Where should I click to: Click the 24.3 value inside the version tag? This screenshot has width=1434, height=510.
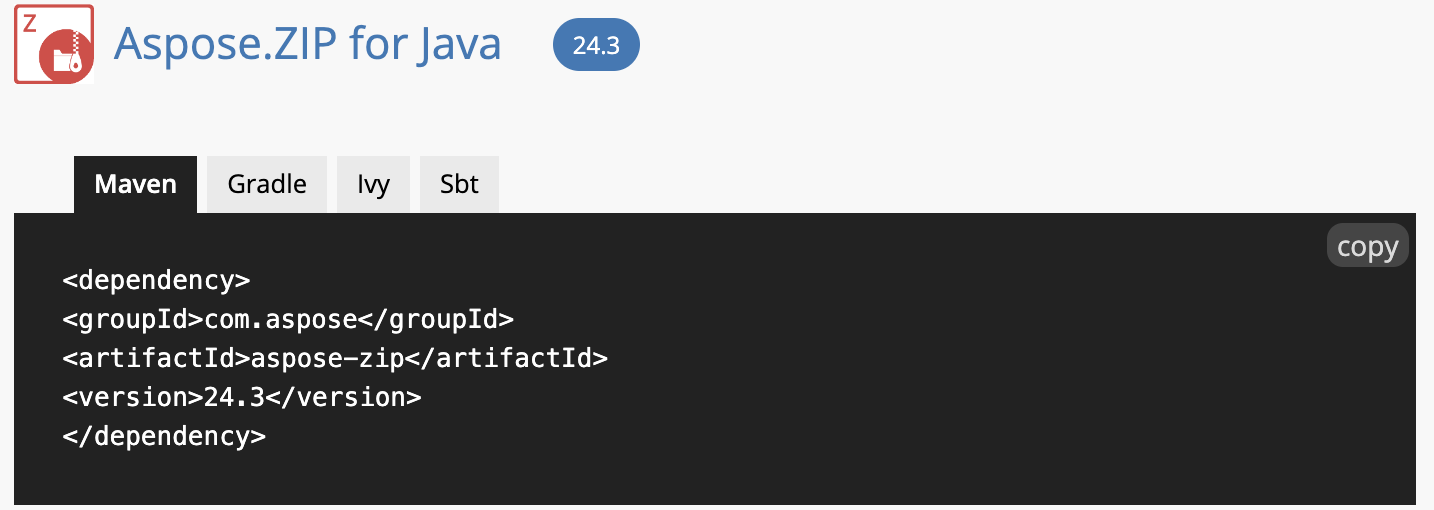pos(234,397)
